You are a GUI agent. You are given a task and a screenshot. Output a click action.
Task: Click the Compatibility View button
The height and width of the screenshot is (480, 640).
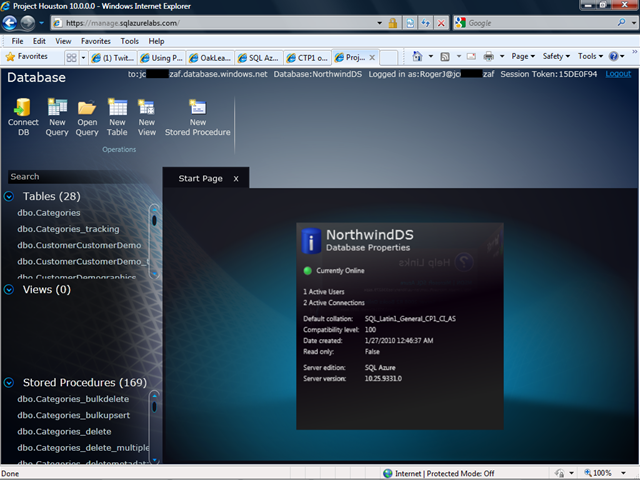coord(410,23)
